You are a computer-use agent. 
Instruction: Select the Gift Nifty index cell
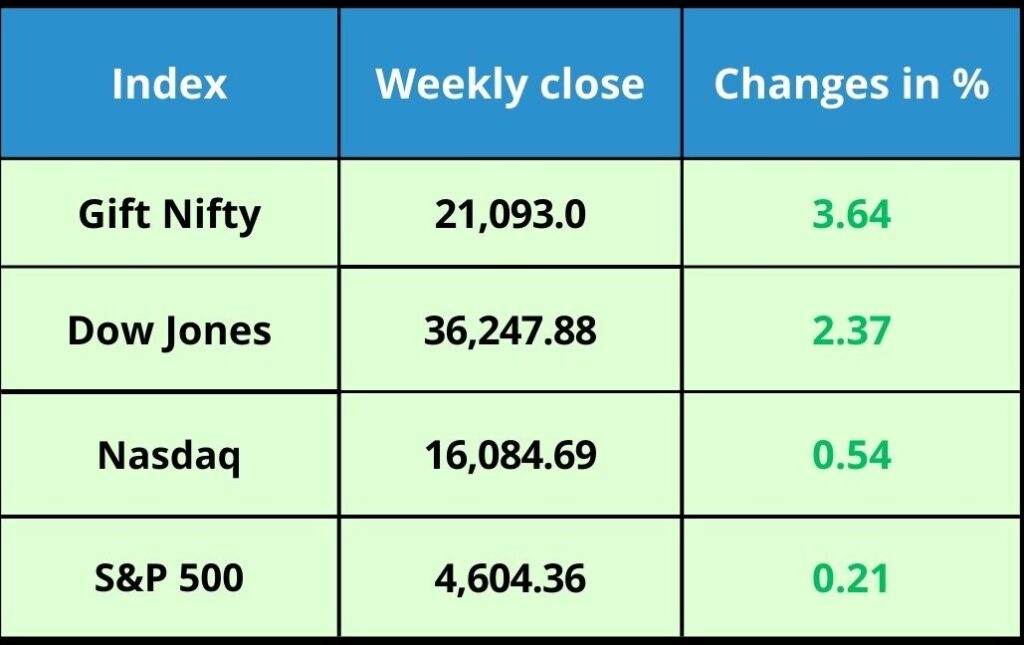169,214
